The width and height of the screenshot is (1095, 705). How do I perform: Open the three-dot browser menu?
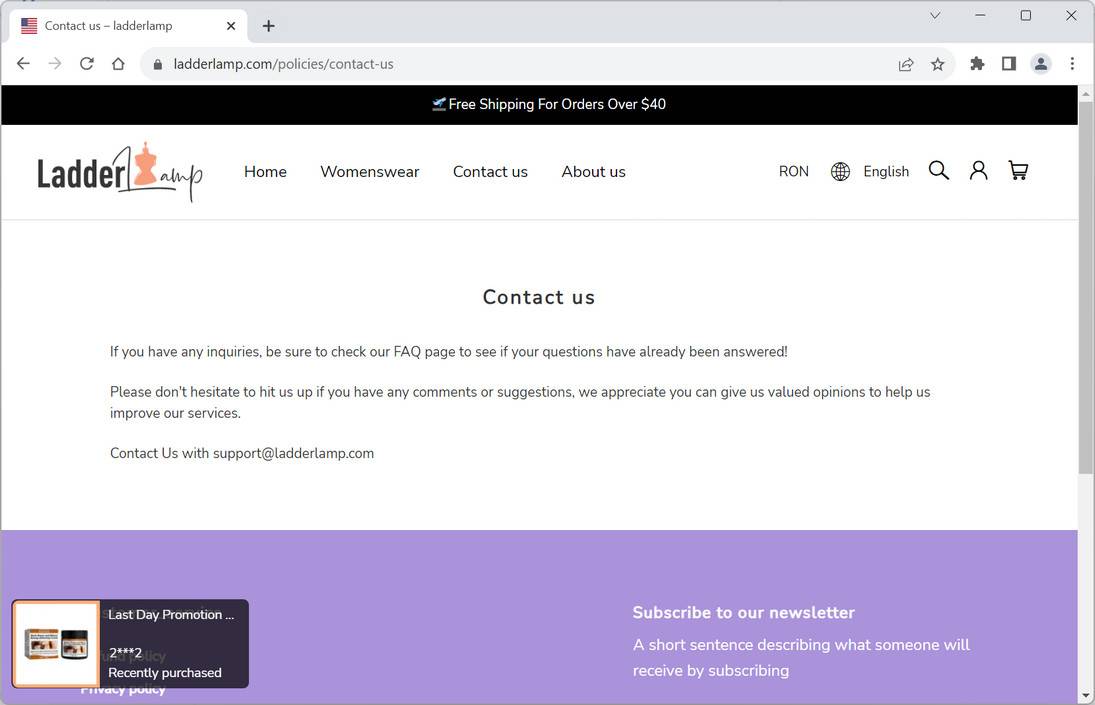1072,63
